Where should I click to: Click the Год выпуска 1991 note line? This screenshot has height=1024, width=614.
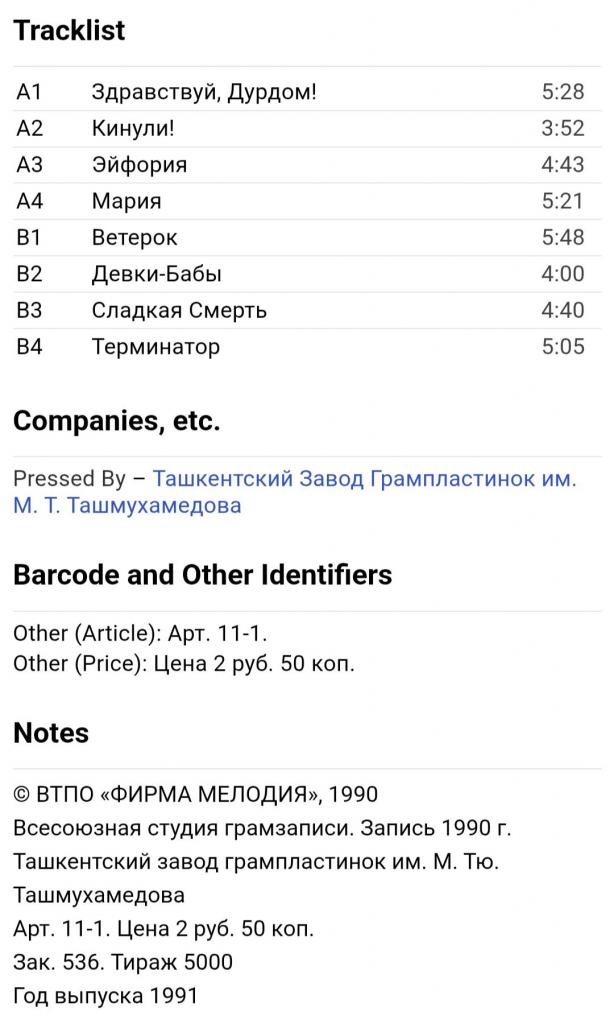106,996
